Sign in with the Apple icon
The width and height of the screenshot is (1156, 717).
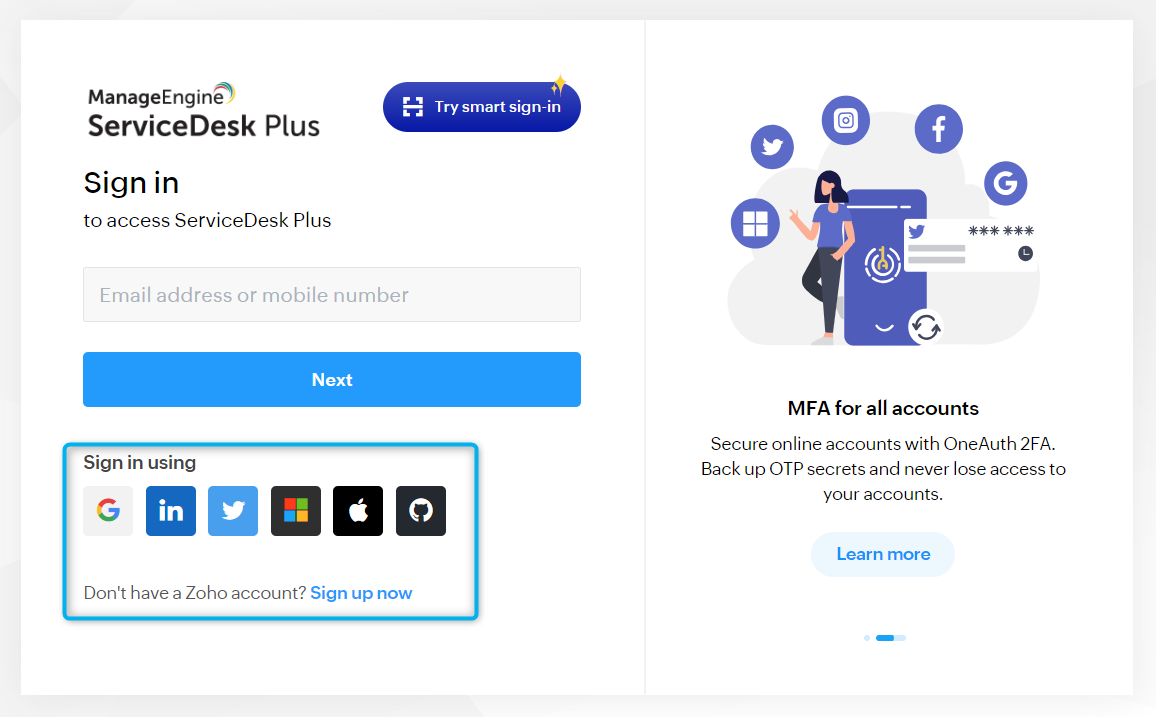(x=358, y=511)
